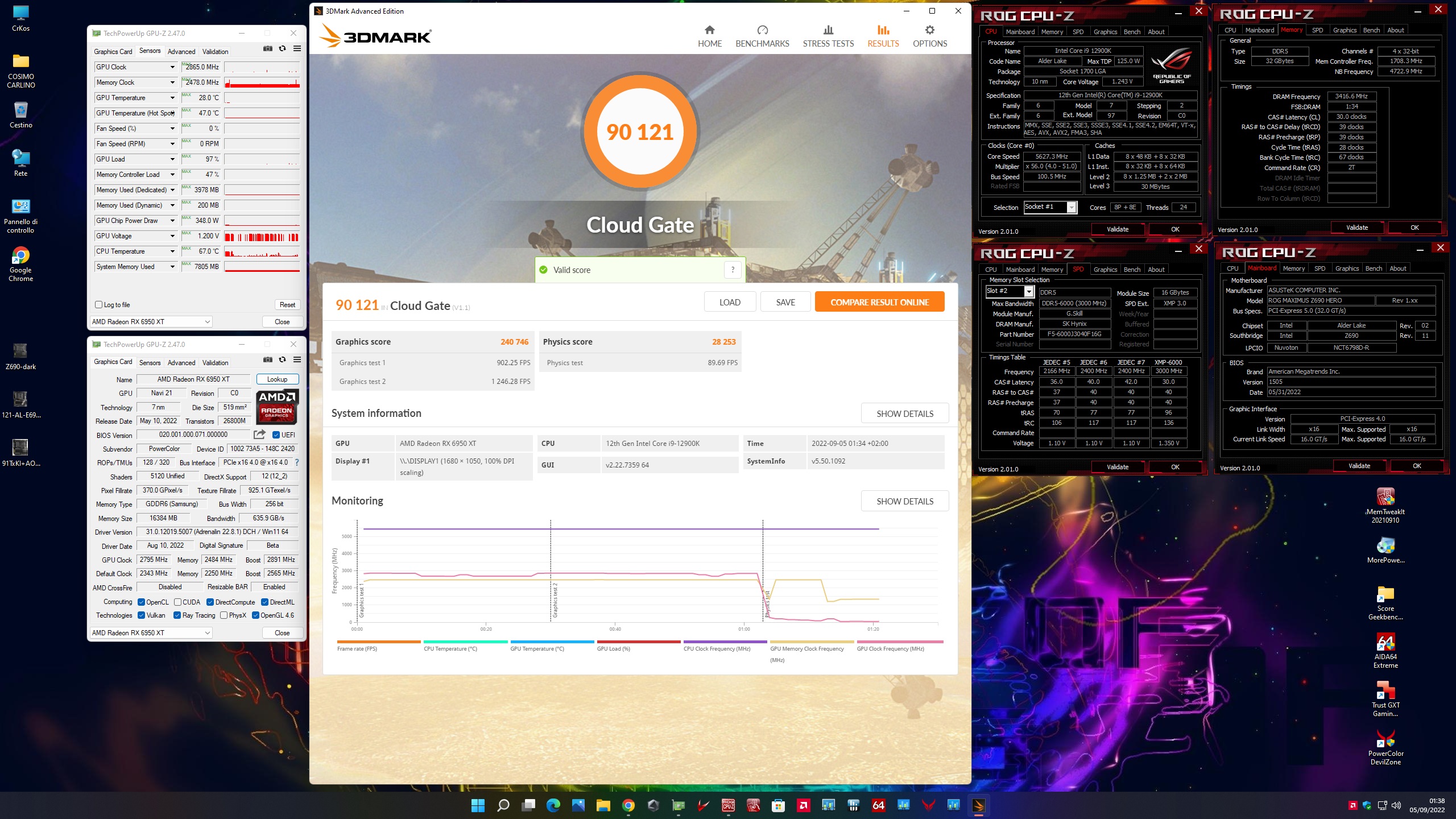This screenshot has height=819, width=1456.
Task: Toggle DirectCompute checkbox
Action: 210,602
